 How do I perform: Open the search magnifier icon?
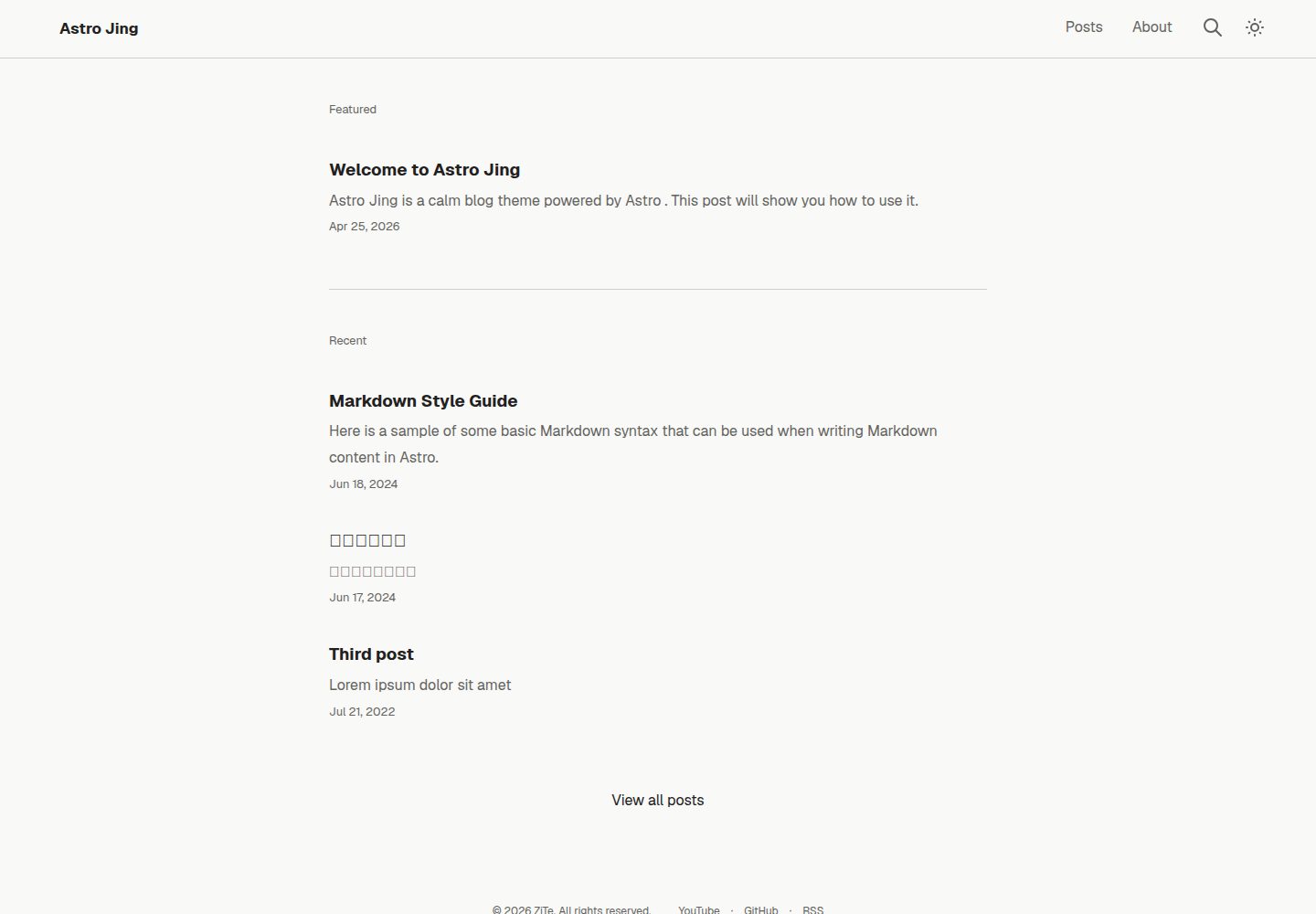point(1212,27)
